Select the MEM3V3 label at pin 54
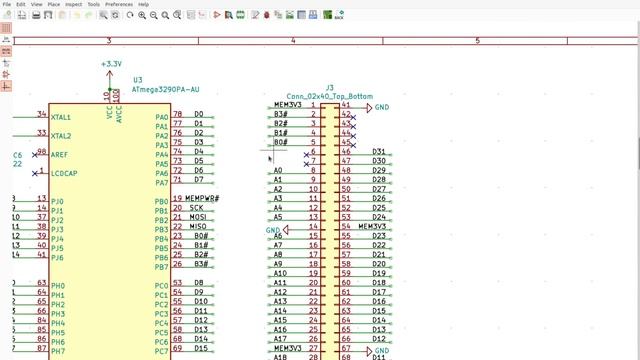The image size is (640, 360). tap(372, 227)
